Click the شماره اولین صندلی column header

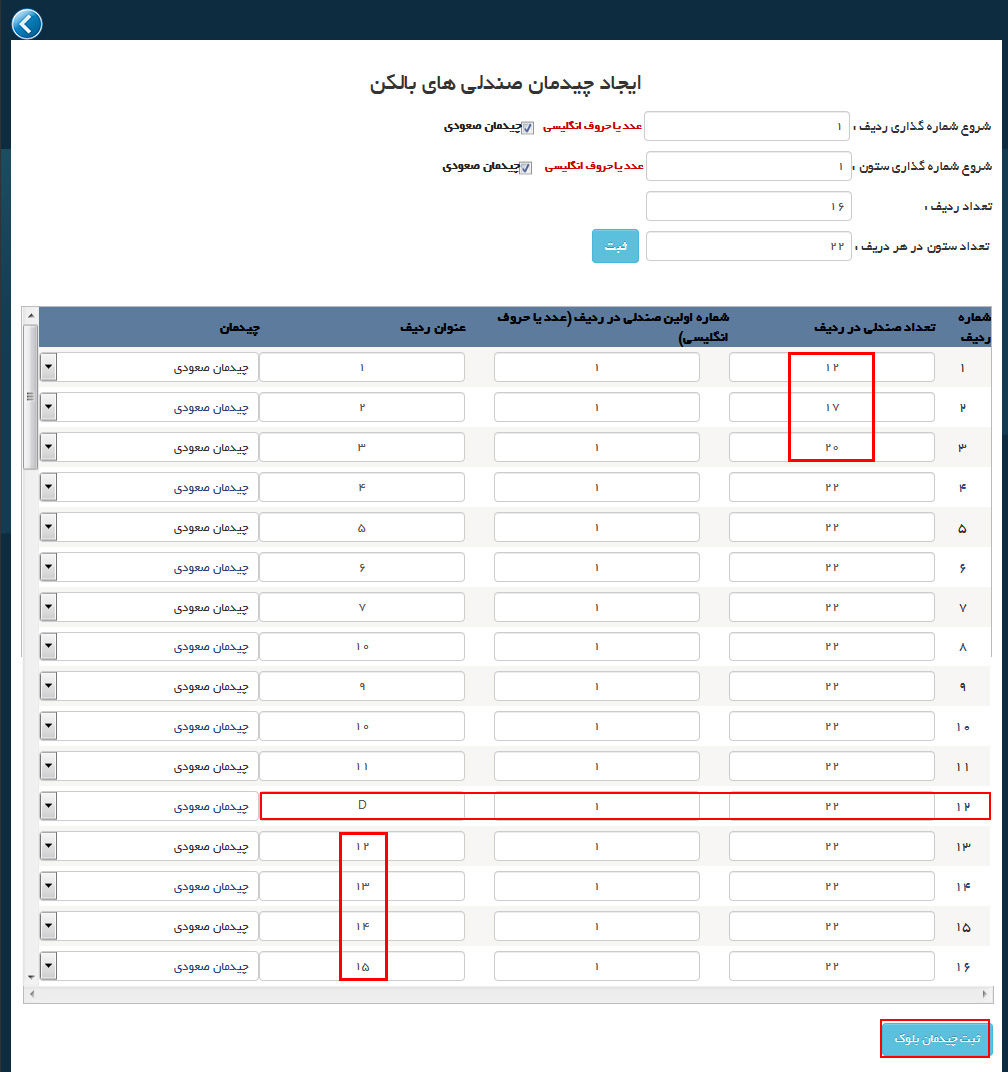(613, 327)
